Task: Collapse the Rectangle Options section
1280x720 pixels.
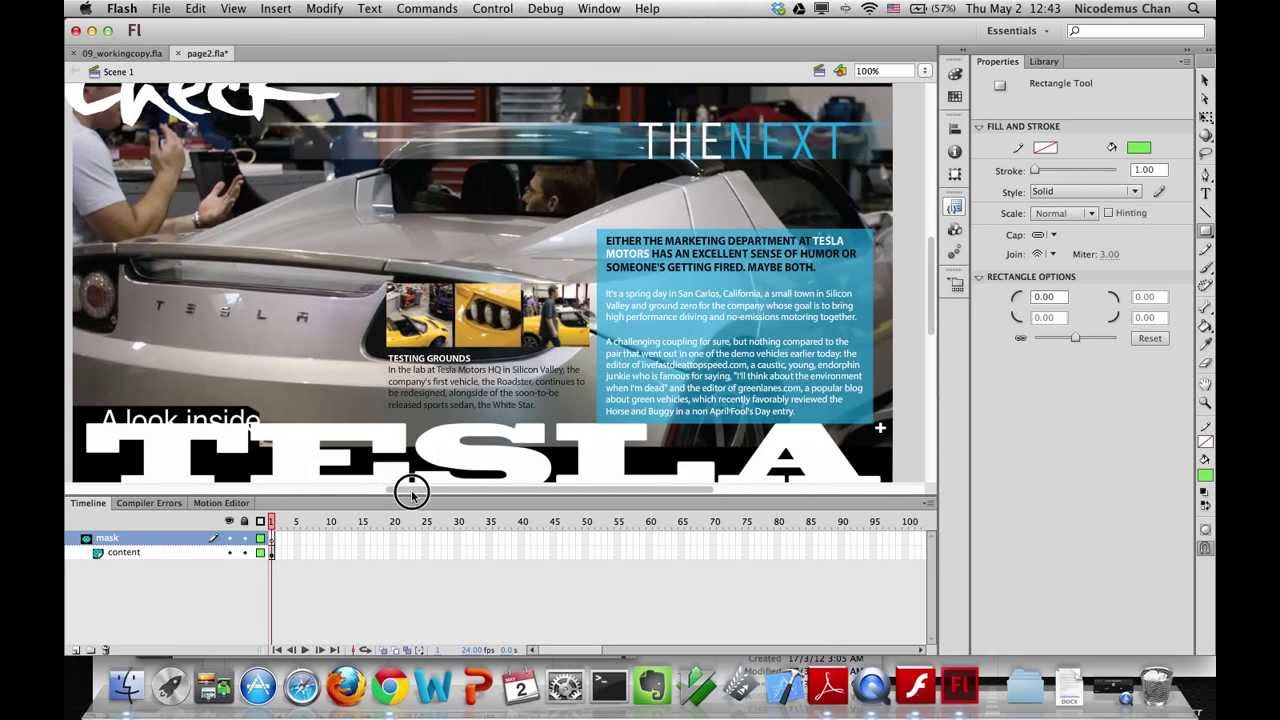Action: pos(979,277)
